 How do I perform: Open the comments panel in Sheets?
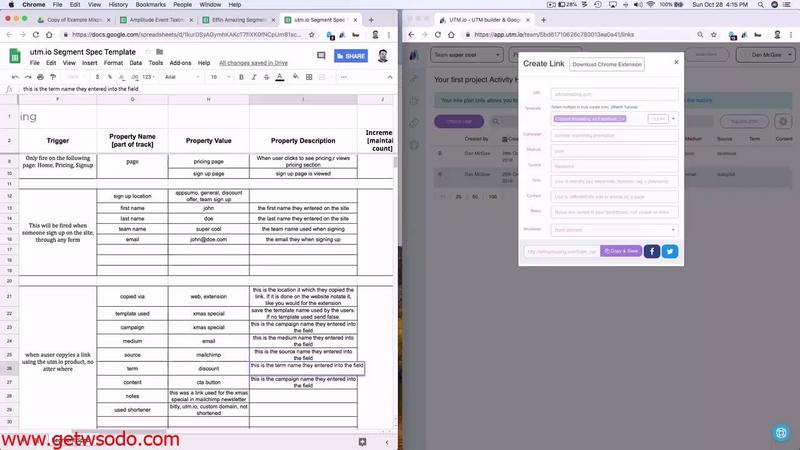[x=321, y=56]
